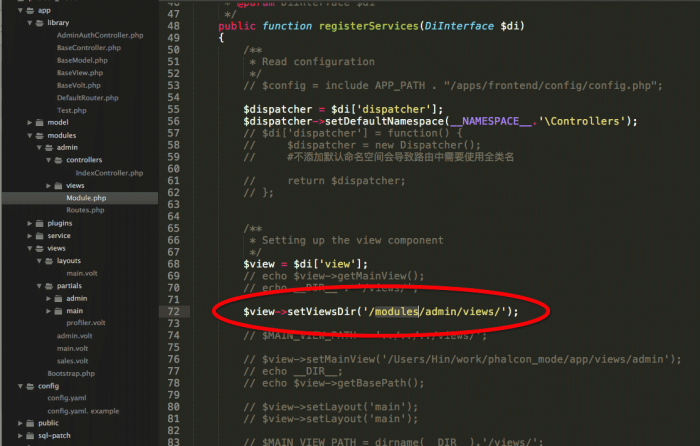The width and height of the screenshot is (700, 446).
Task: Expand the model folder arrow
Action: click(x=29, y=122)
